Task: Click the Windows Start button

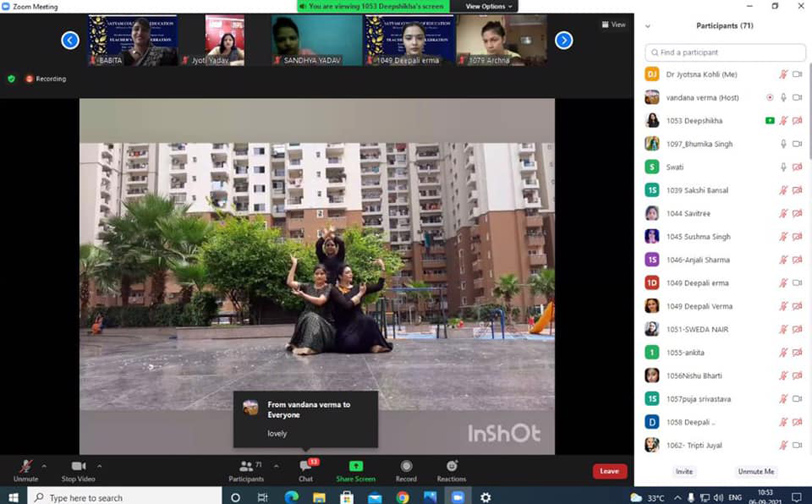Action: click(x=13, y=497)
